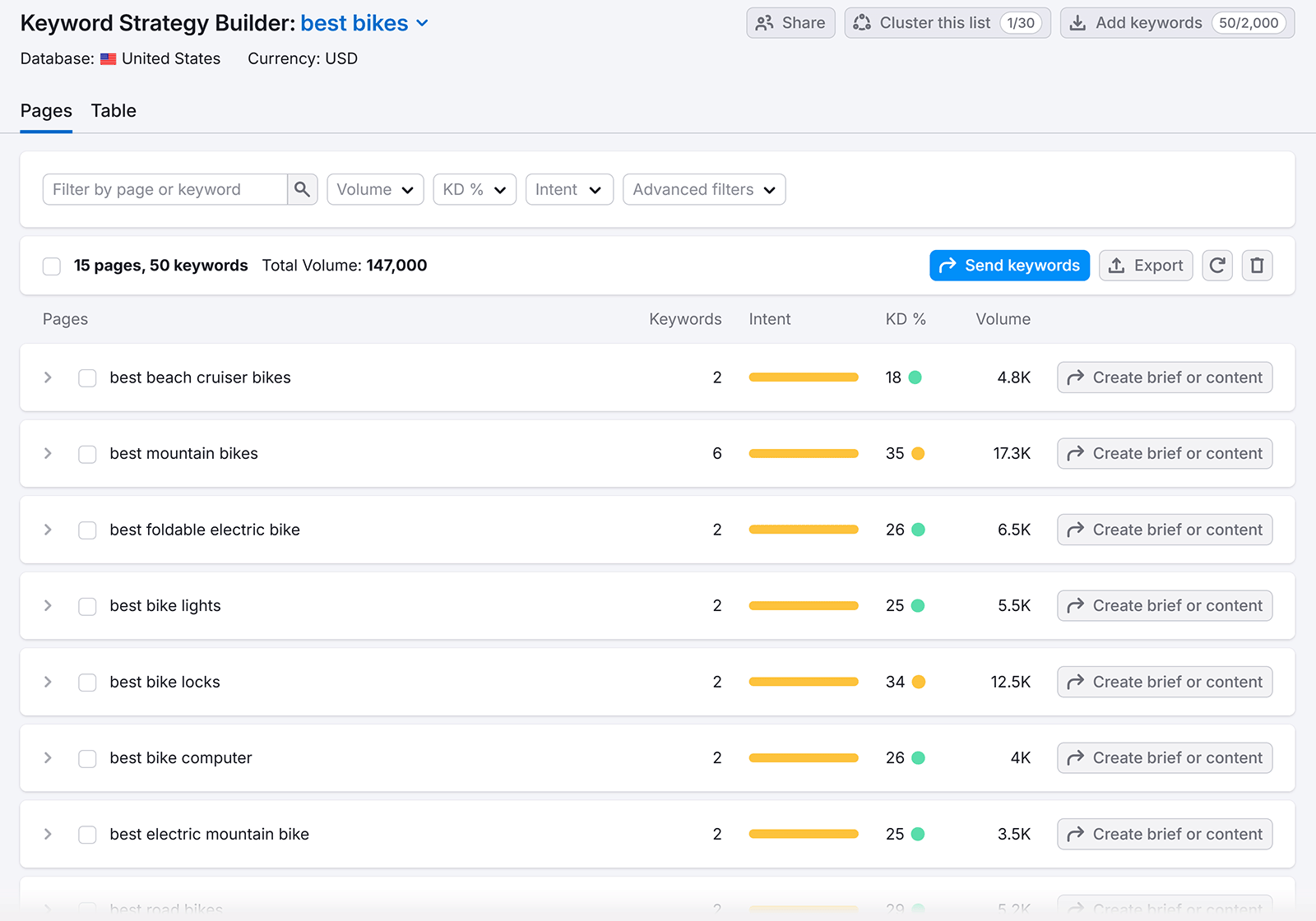
Task: Click the Share icon
Action: pos(766,23)
